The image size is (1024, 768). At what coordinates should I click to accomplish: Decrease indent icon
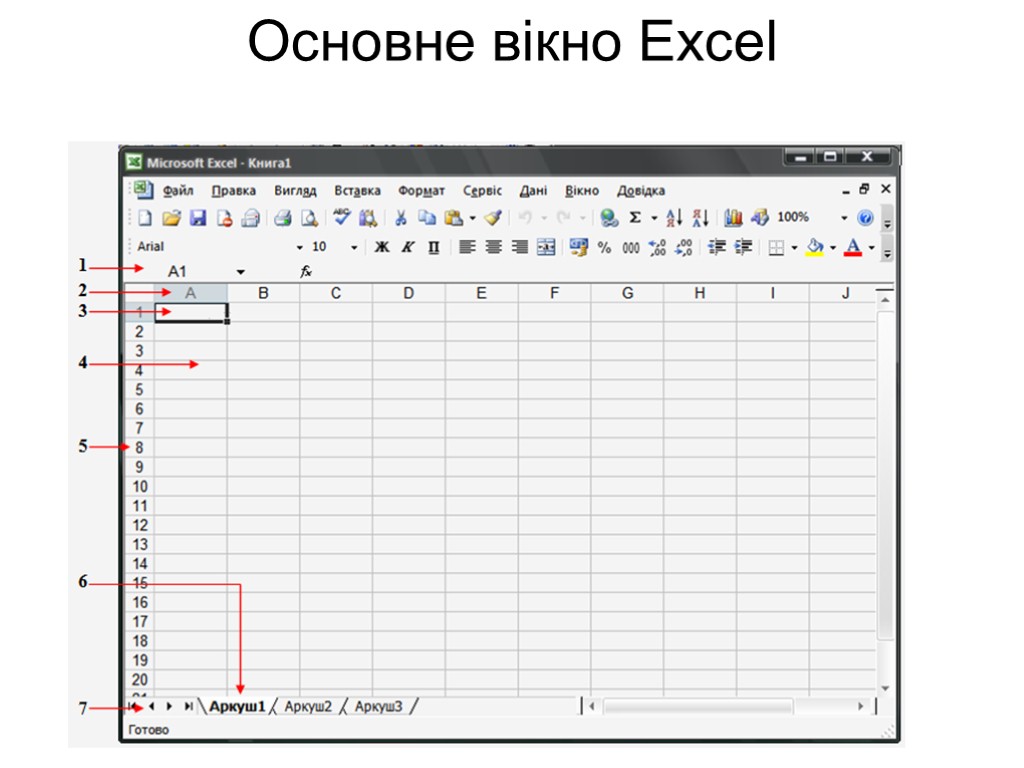tap(717, 247)
